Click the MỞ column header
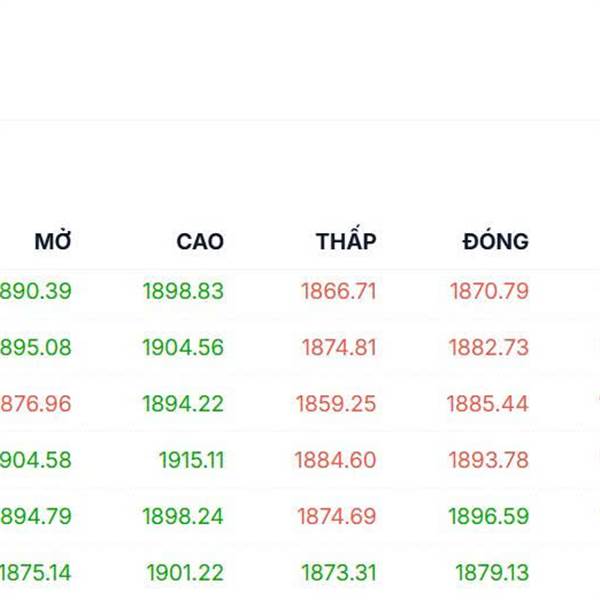Screen dimensions: 600x600 [53, 241]
